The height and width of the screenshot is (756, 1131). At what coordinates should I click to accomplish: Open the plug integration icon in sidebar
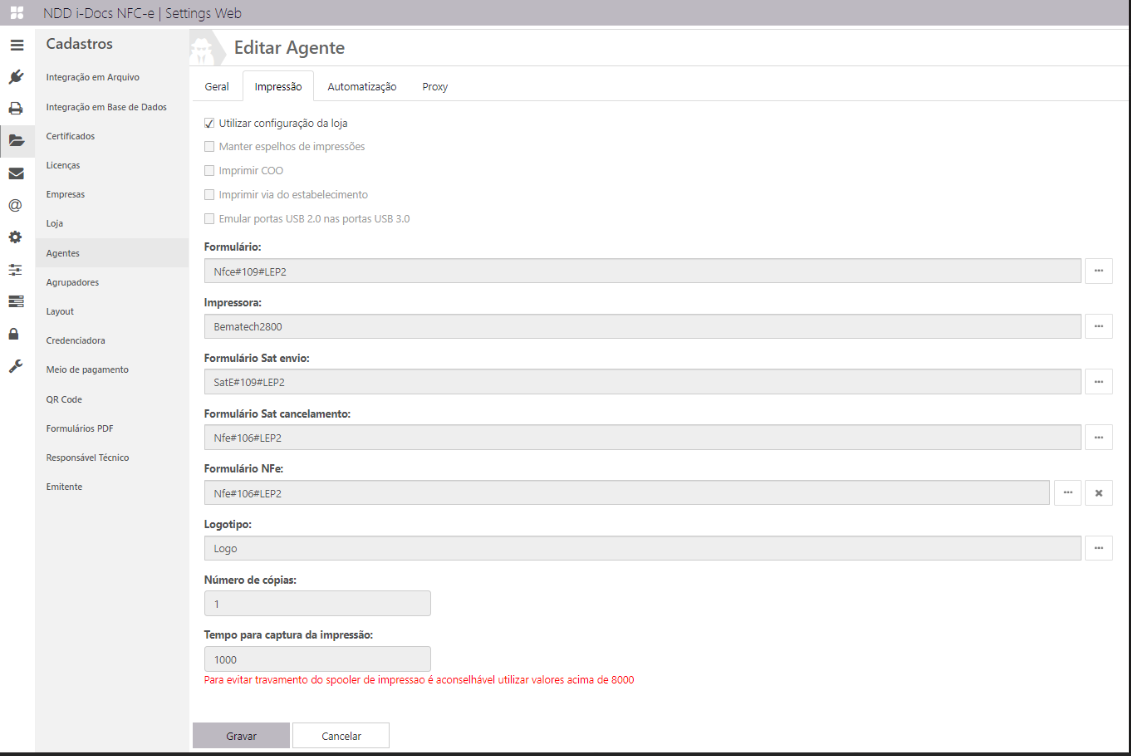click(x=16, y=76)
